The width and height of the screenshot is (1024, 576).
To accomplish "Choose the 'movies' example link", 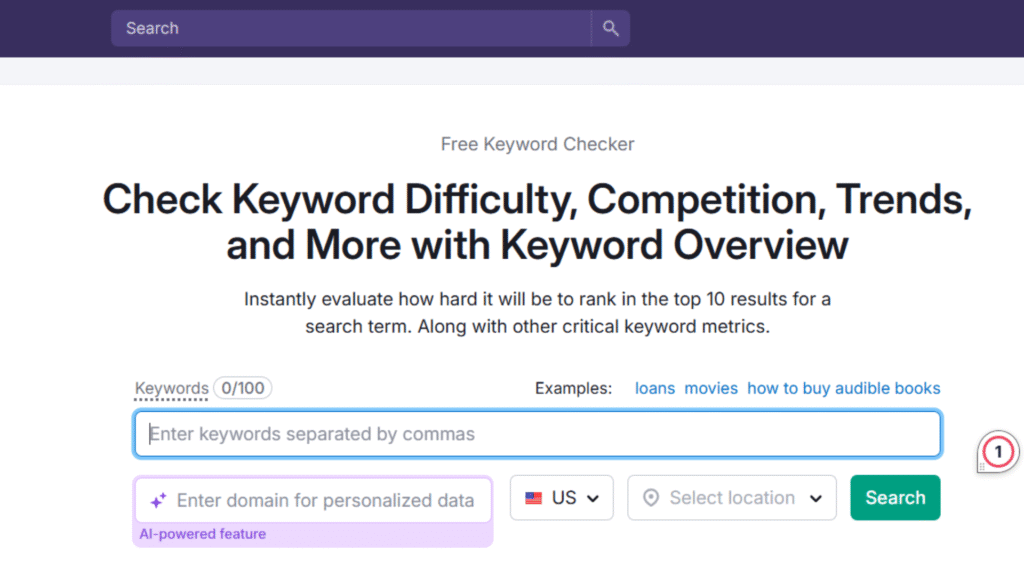I will (711, 388).
